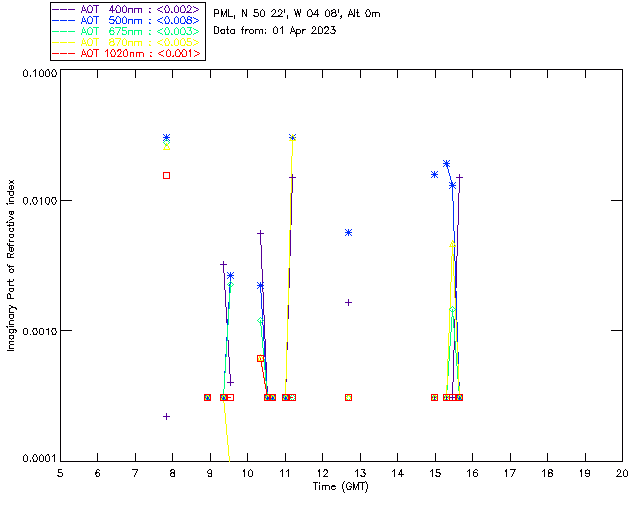Click the x-axis tick label 6
This screenshot has width=640, height=512.
[98, 473]
